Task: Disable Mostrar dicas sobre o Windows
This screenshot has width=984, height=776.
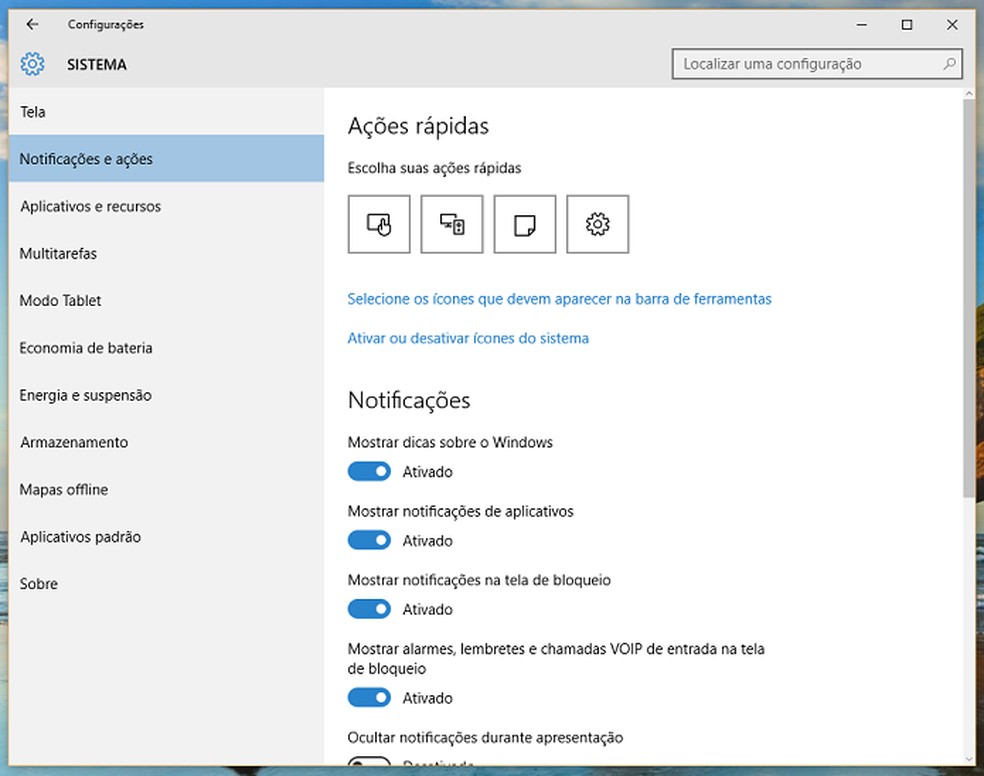Action: [369, 471]
